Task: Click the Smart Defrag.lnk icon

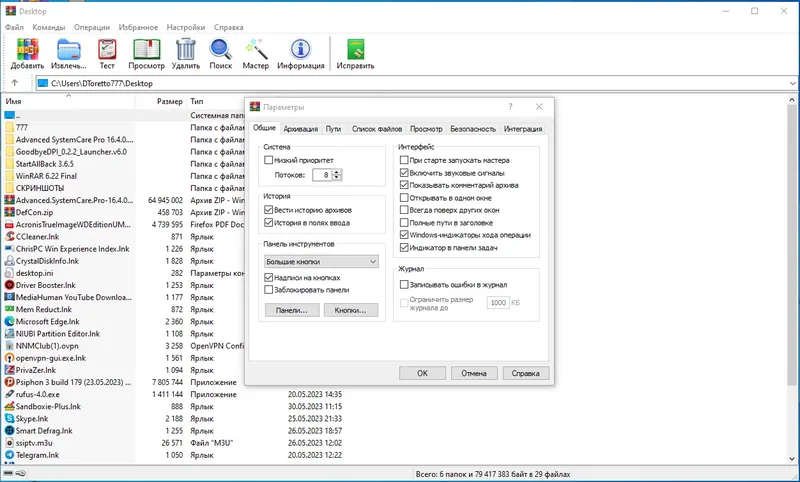Action: point(9,430)
